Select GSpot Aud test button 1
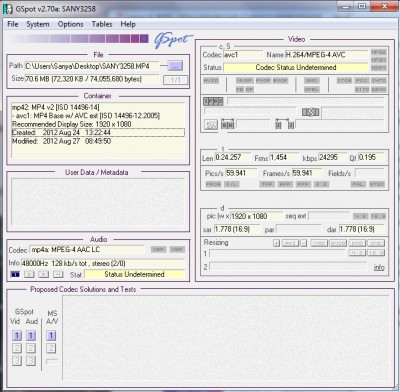 31,335
